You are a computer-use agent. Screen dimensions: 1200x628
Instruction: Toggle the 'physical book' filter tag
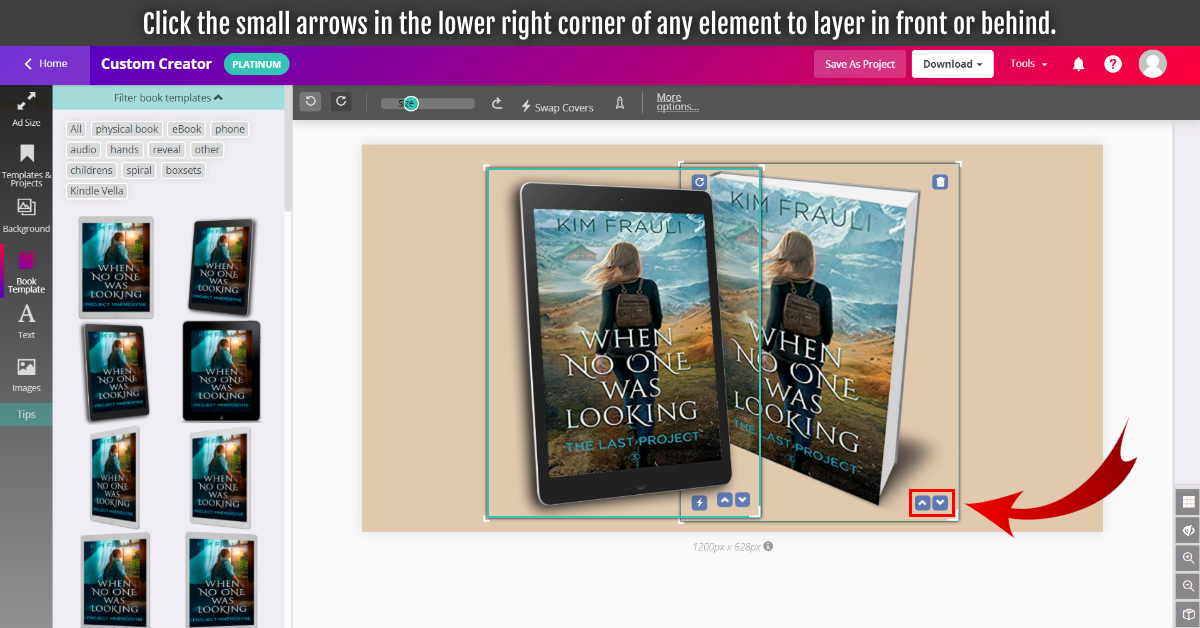pyautogui.click(x=127, y=129)
